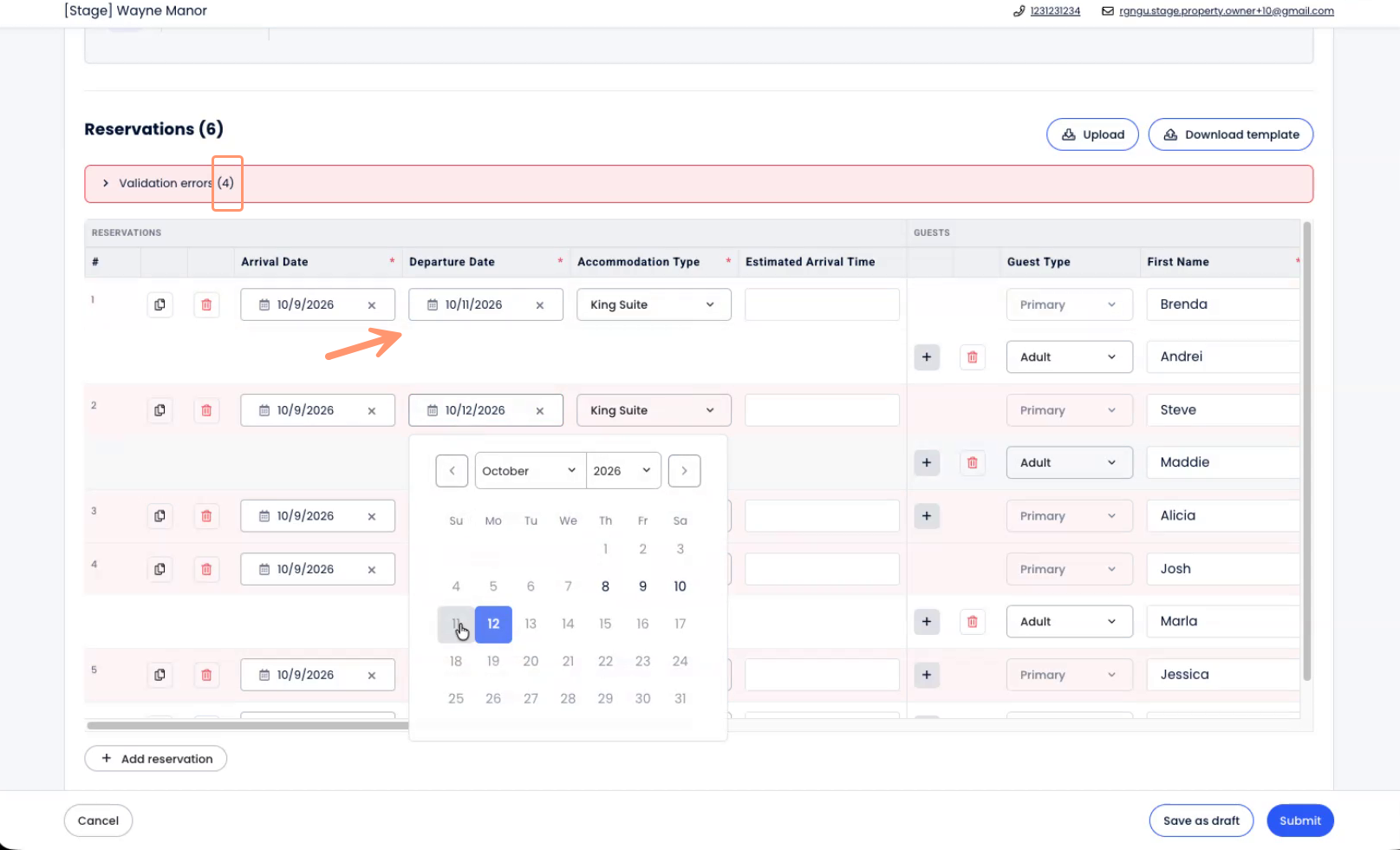Image resolution: width=1400 pixels, height=850 pixels.
Task: Clear arrival date in reservation row 1
Action: tap(372, 305)
